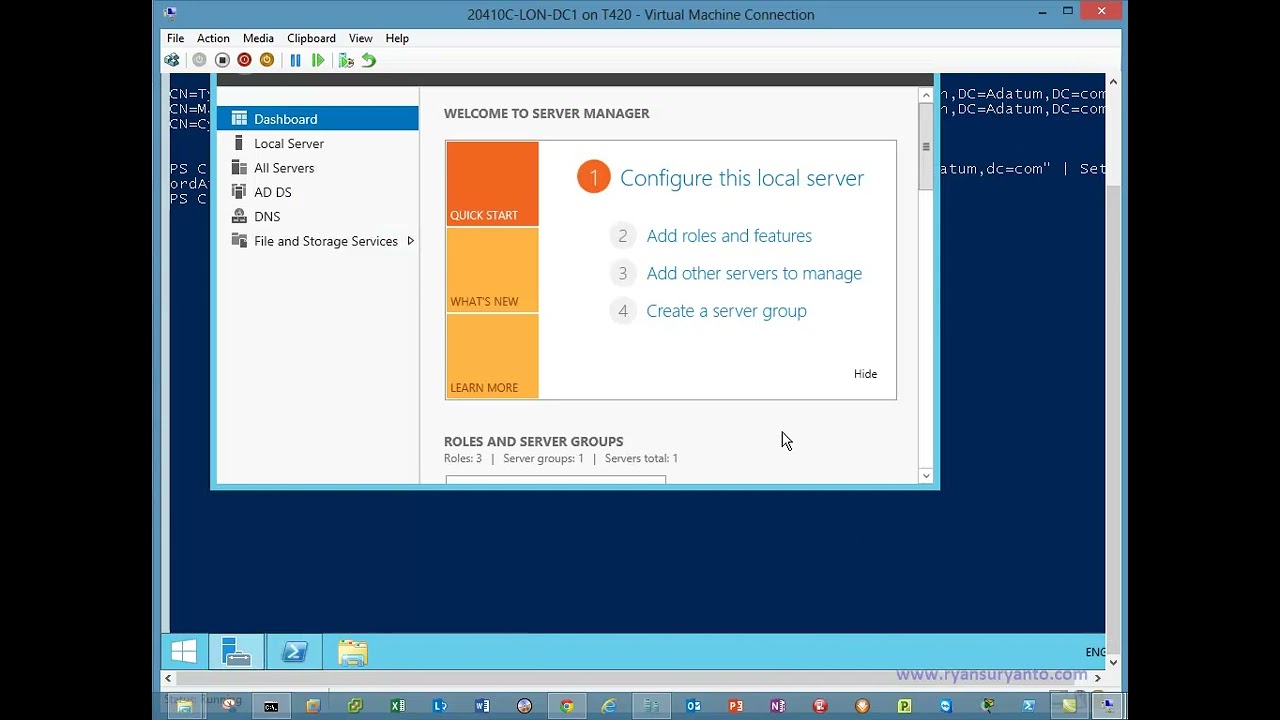Click the guest Windows Start button
Image resolution: width=1280 pixels, height=720 pixels.
tap(184, 652)
